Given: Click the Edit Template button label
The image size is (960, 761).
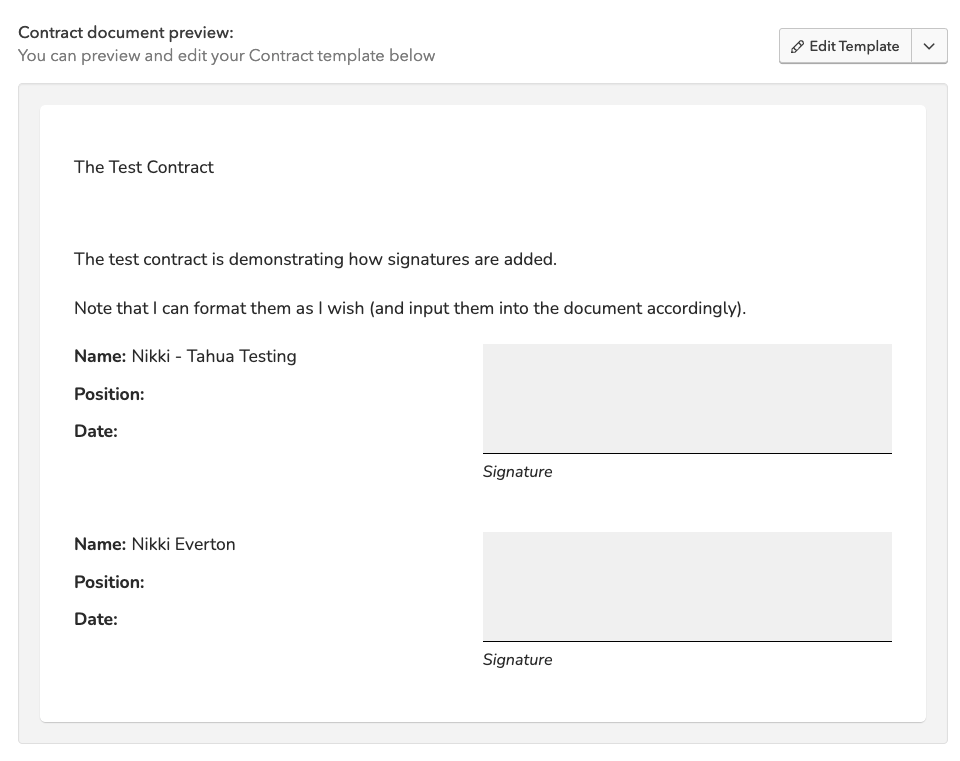Looking at the screenshot, I should point(853,47).
